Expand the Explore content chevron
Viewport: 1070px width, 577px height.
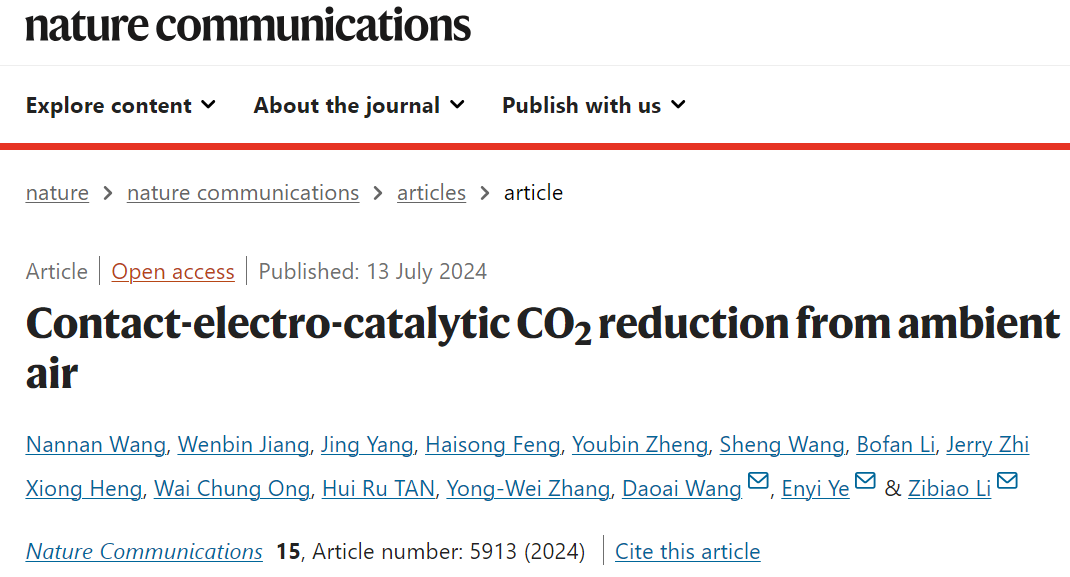tap(209, 105)
